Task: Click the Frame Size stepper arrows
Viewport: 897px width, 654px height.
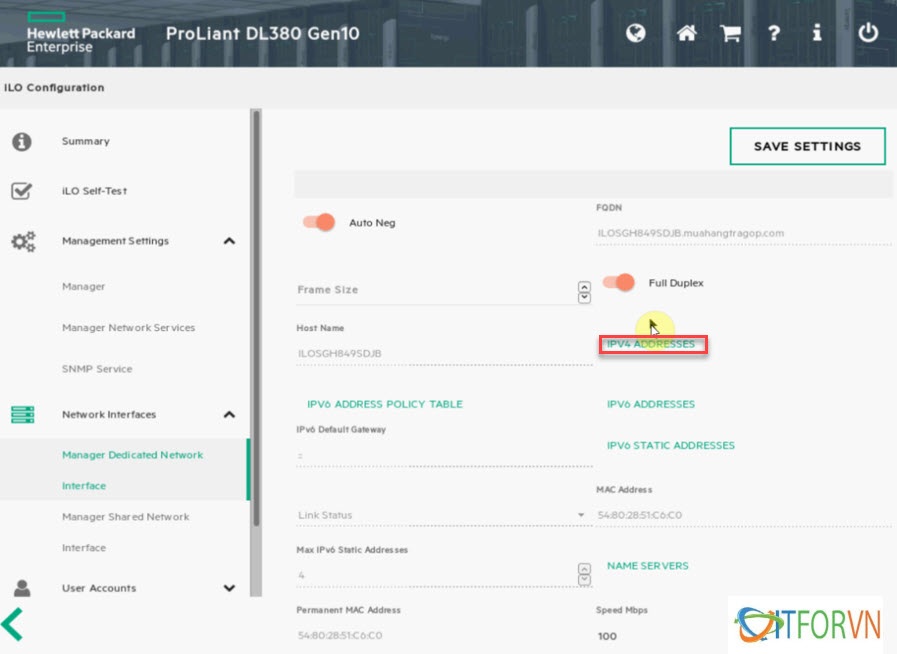Action: pyautogui.click(x=584, y=290)
